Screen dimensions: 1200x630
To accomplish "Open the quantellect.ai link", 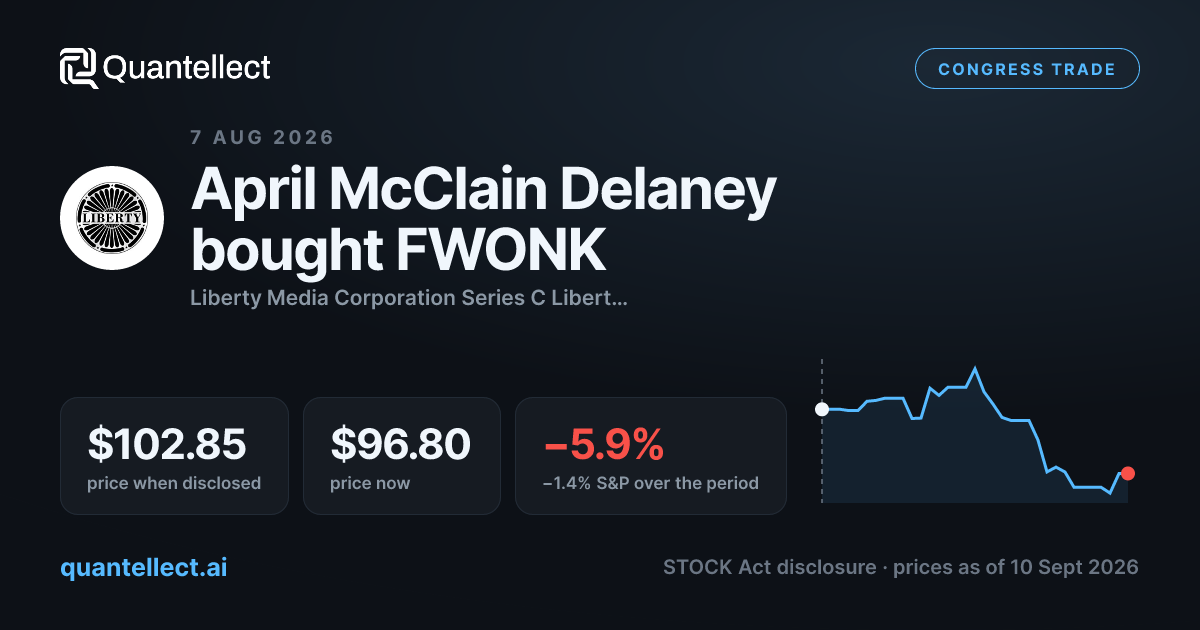I will click(x=143, y=567).
